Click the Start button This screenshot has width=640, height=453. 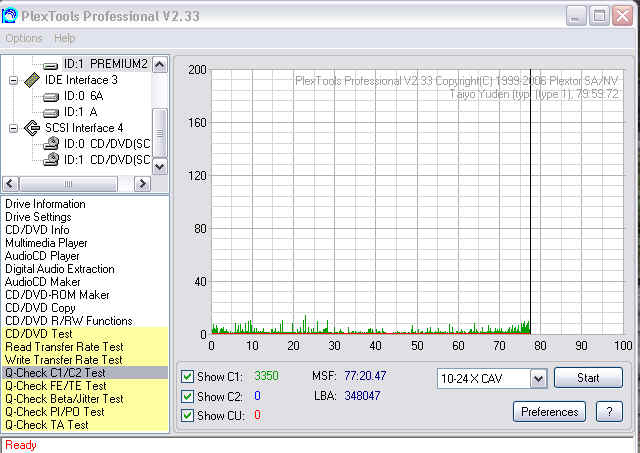point(588,378)
